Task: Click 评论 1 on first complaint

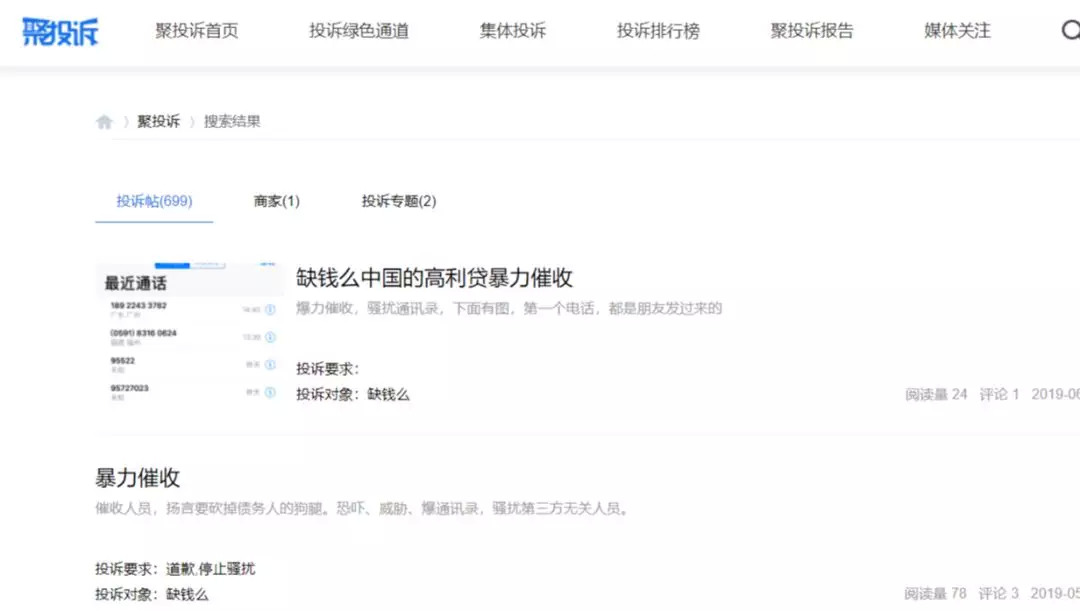Action: (999, 394)
